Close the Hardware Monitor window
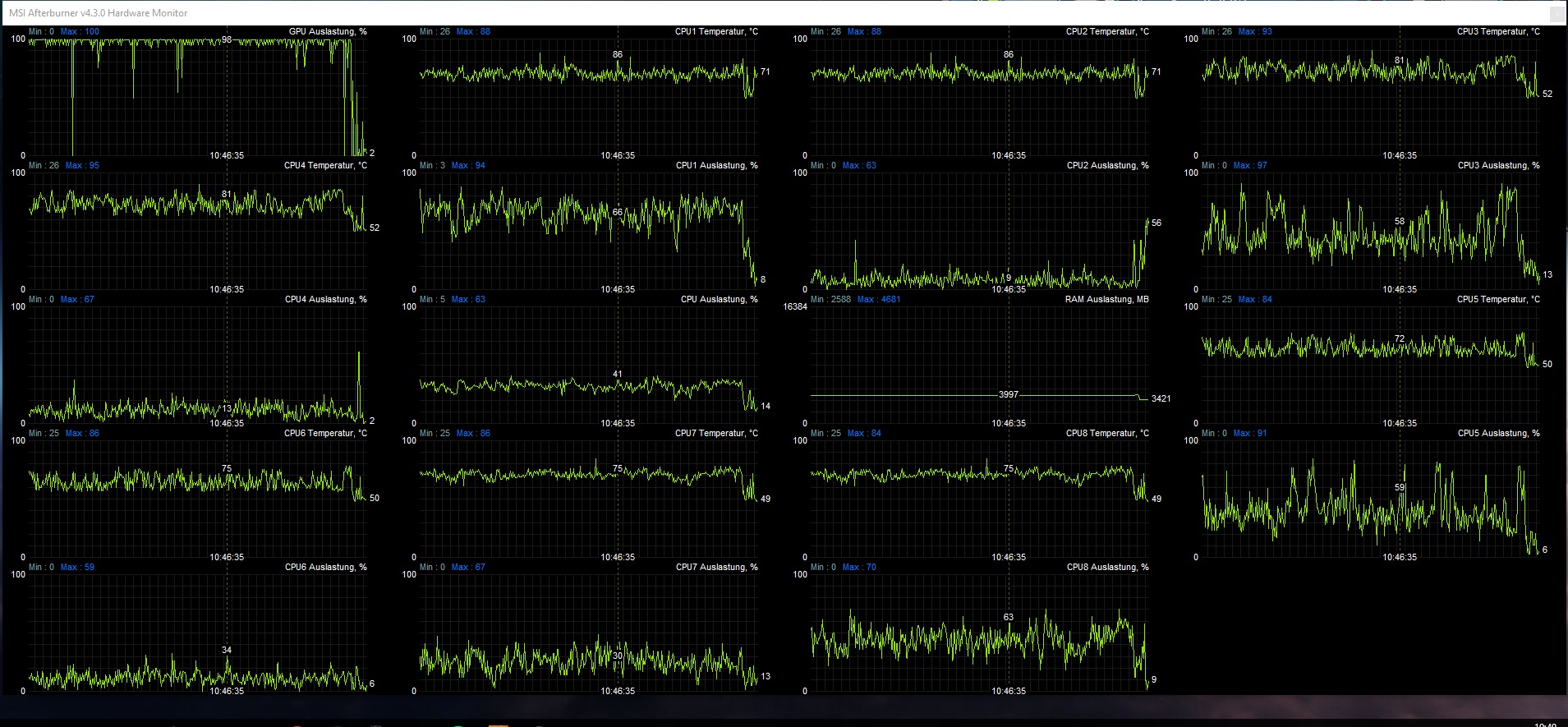Viewport: 1568px width, 727px height. (1557, 13)
